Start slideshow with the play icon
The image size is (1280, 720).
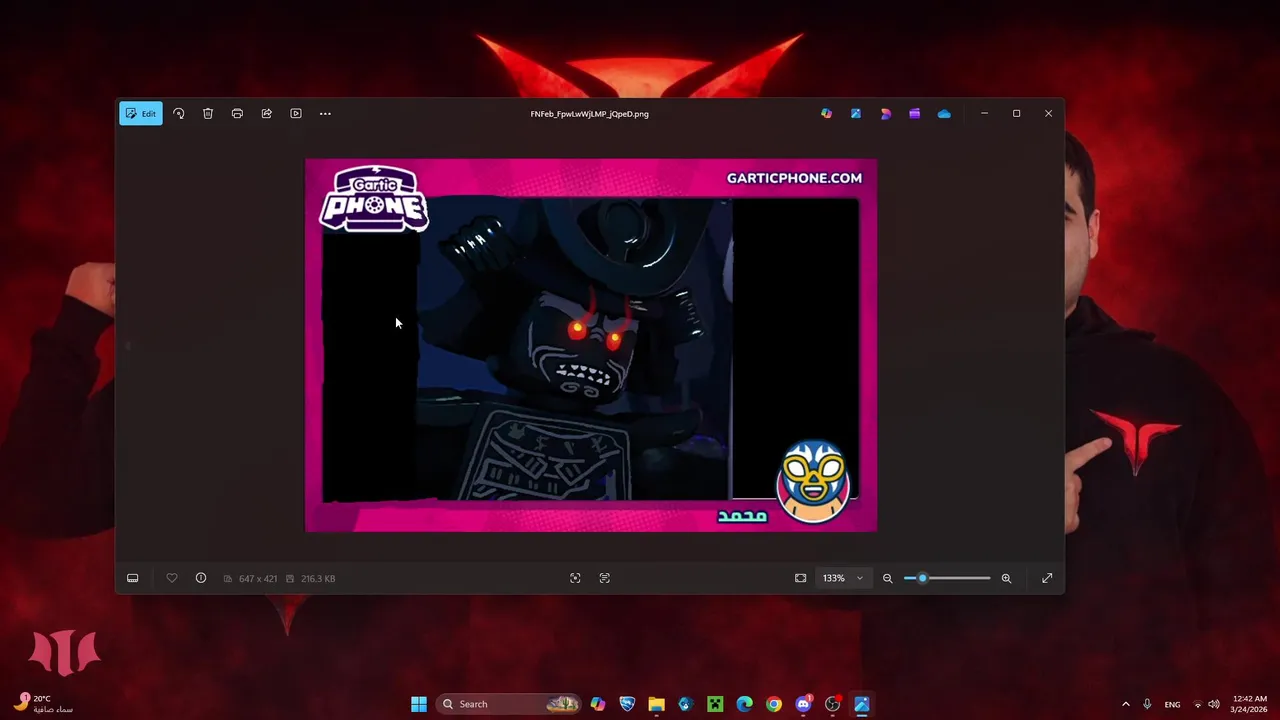tap(296, 113)
